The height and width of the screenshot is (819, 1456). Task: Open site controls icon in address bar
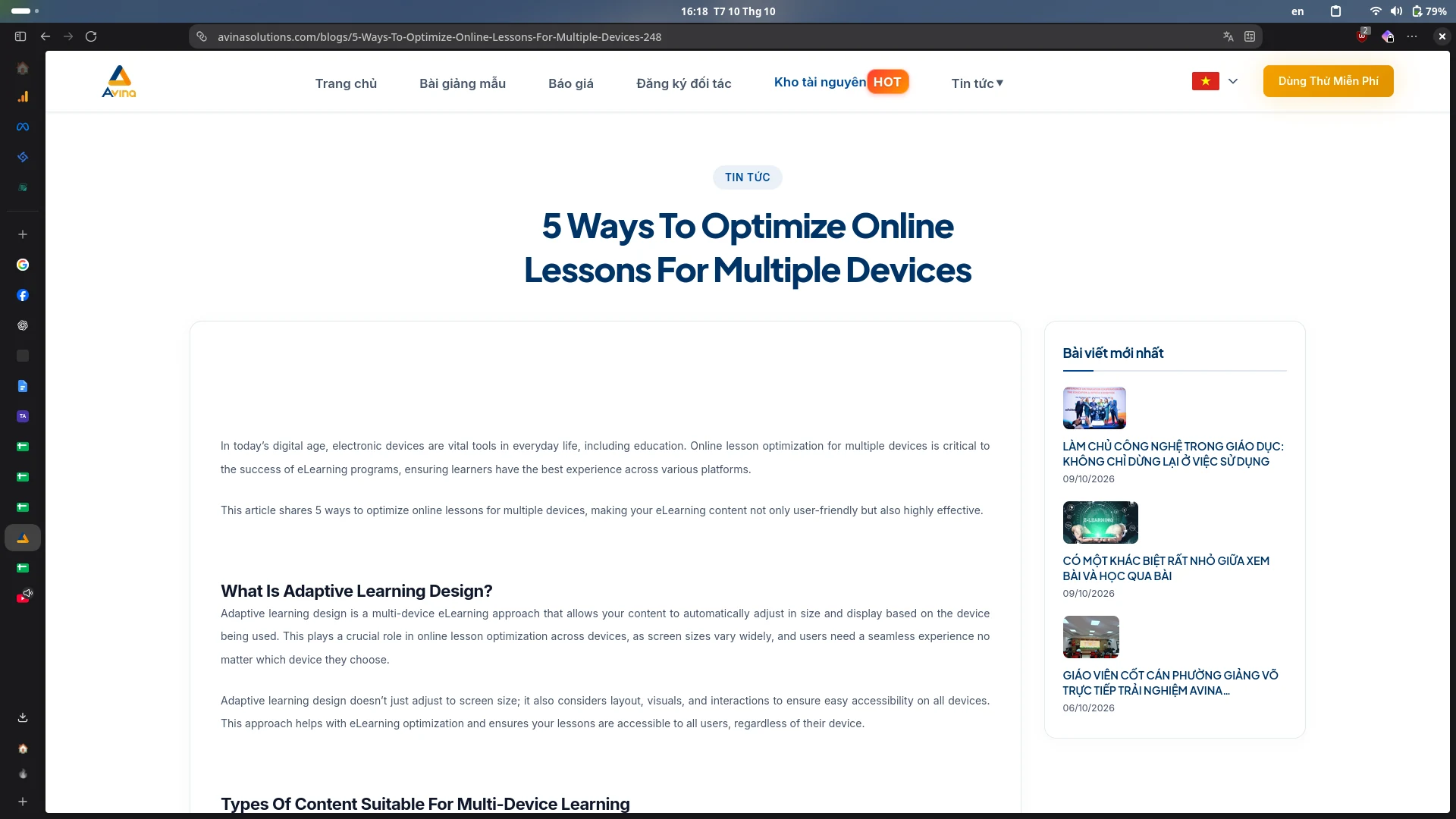click(x=202, y=36)
